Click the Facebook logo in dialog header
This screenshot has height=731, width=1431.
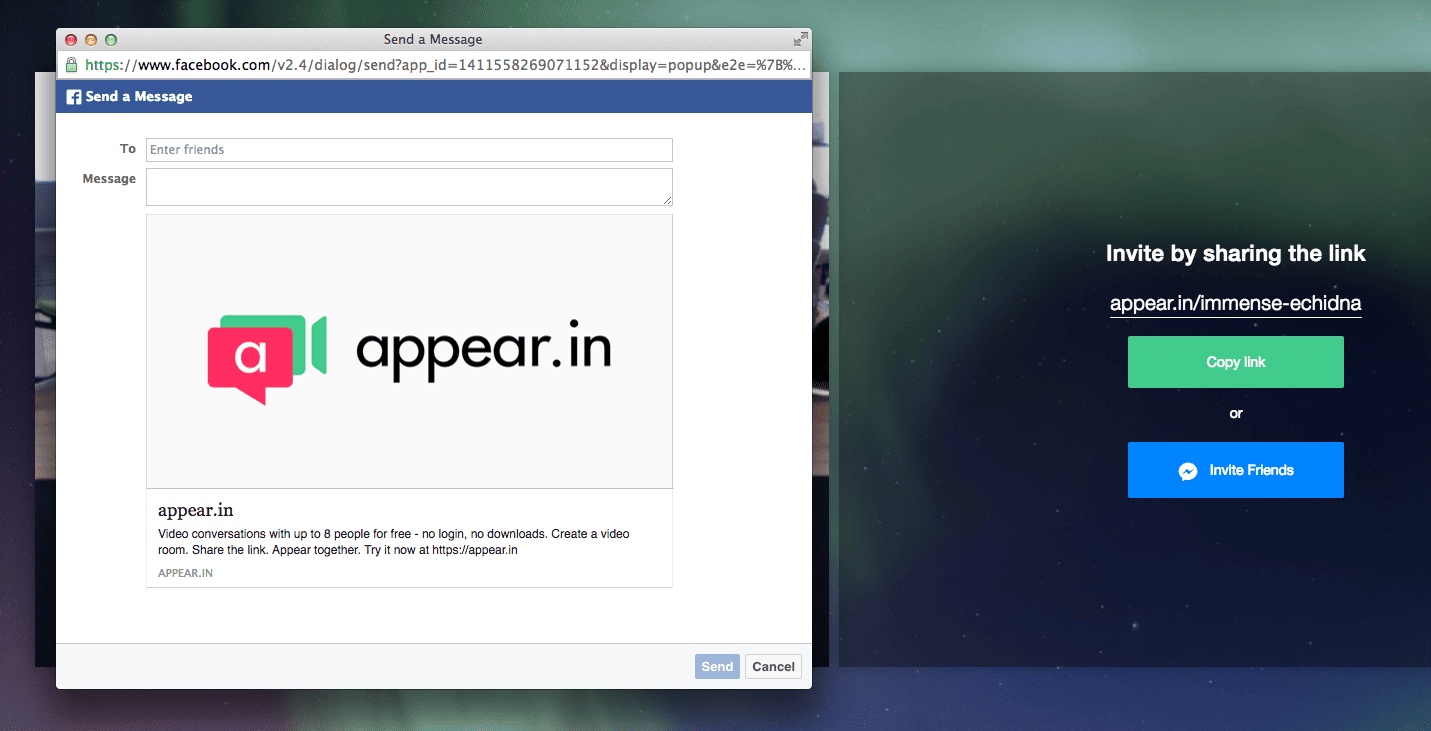[73, 97]
